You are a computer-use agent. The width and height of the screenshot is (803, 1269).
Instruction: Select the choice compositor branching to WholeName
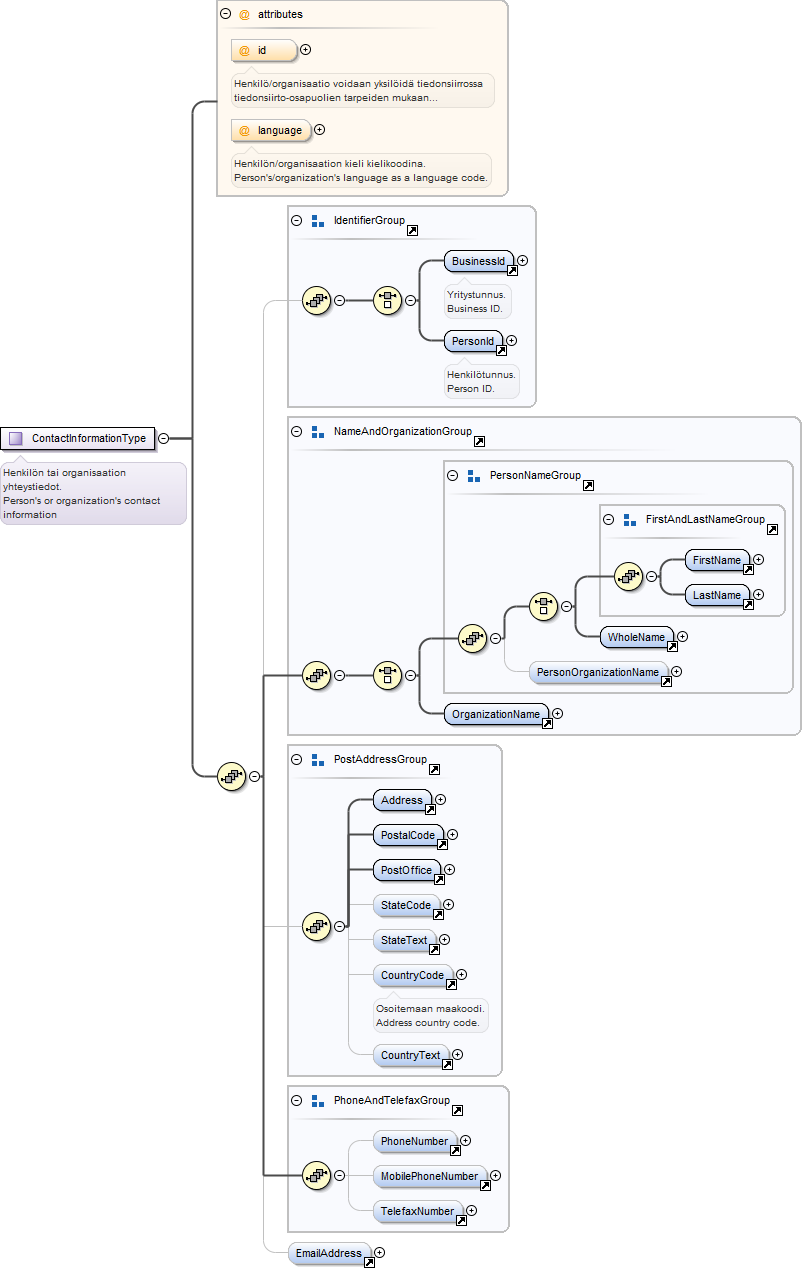pos(544,606)
